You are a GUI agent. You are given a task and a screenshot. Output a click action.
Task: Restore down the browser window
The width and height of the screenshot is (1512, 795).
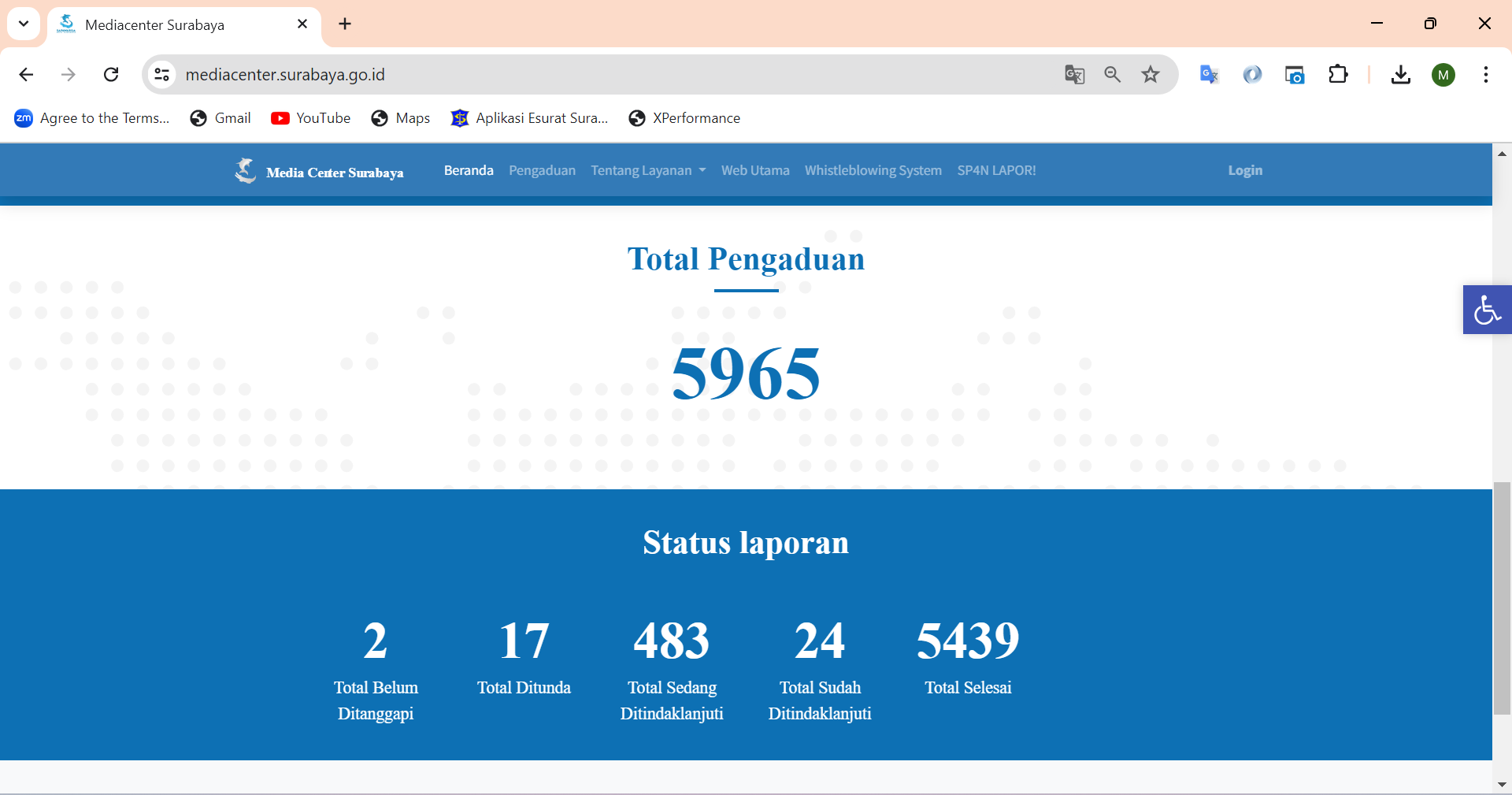click(x=1430, y=24)
